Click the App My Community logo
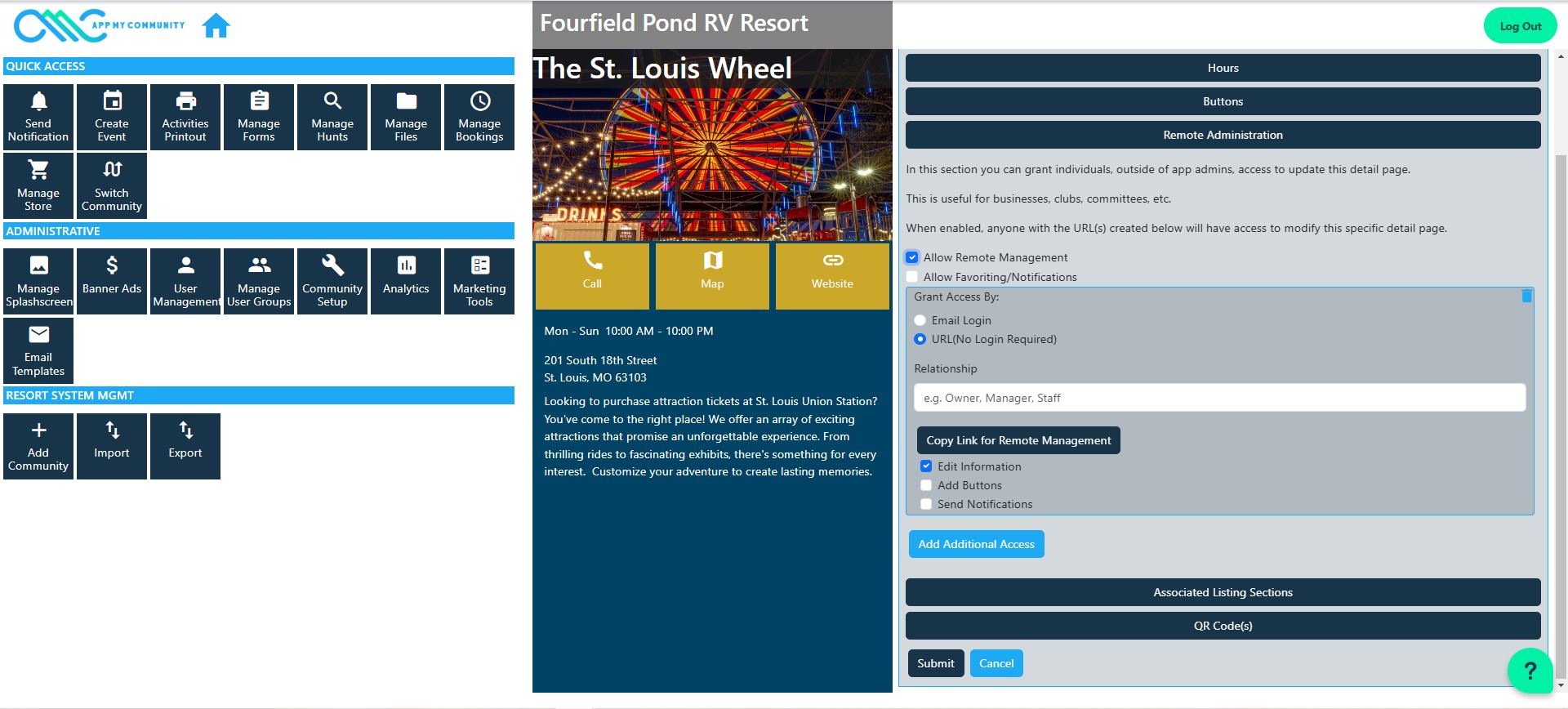This screenshot has width=1568, height=709. click(100, 25)
